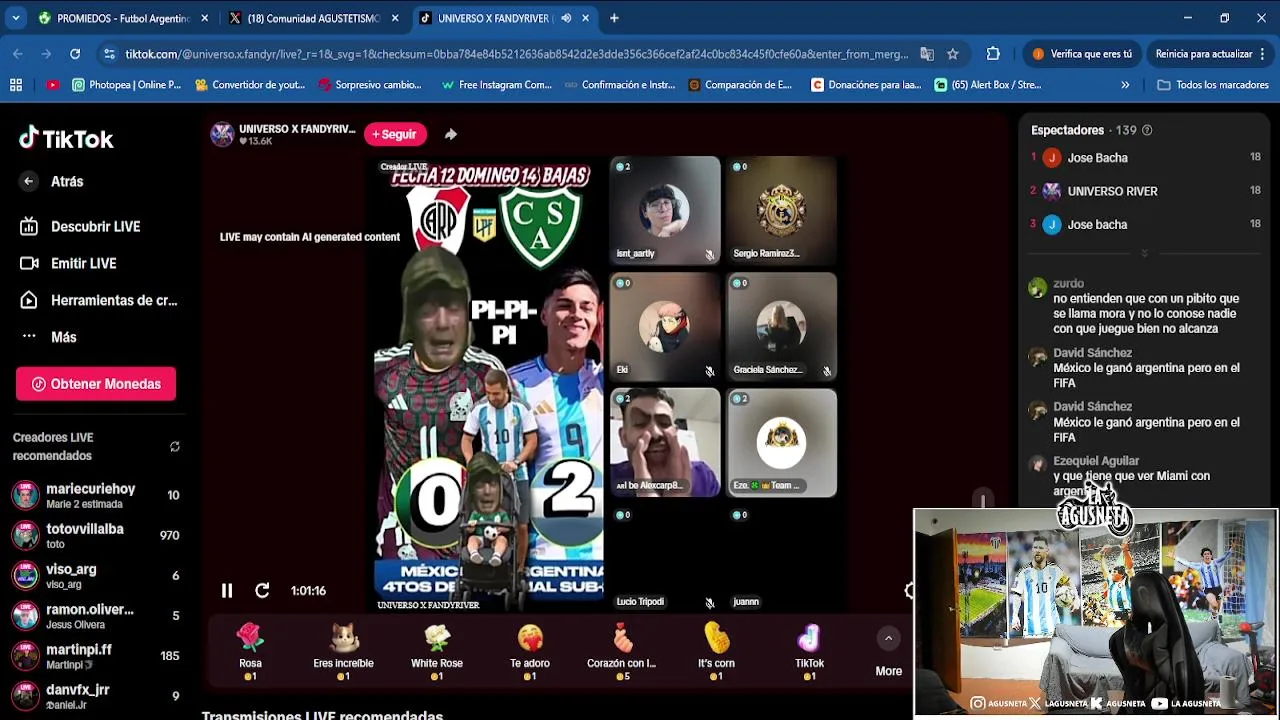Switch to PROMIEDOS browser tab
Viewport: 1280px width, 720px height.
click(x=120, y=18)
